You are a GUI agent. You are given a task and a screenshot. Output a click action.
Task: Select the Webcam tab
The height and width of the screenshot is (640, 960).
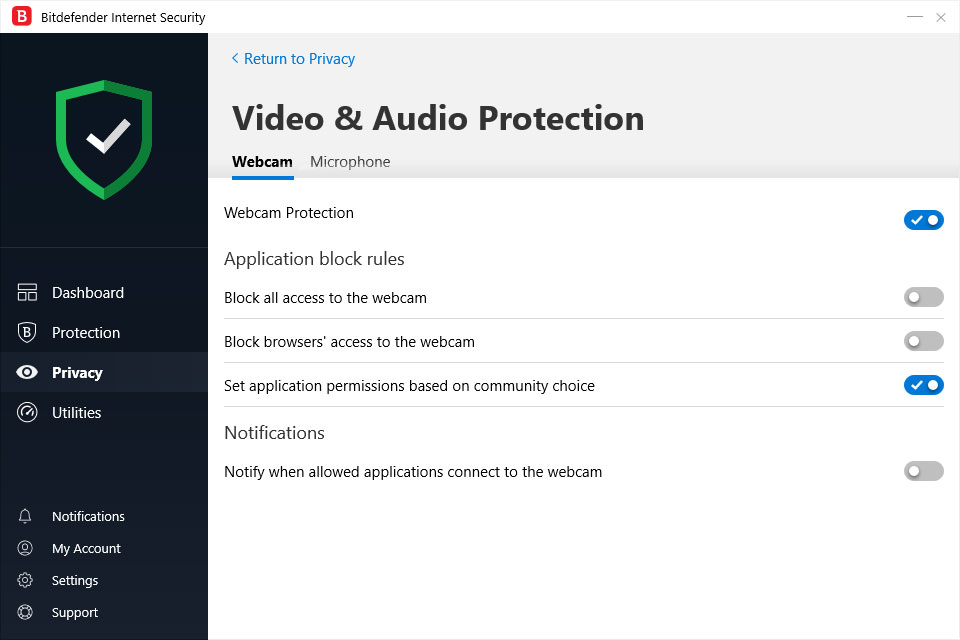(262, 162)
